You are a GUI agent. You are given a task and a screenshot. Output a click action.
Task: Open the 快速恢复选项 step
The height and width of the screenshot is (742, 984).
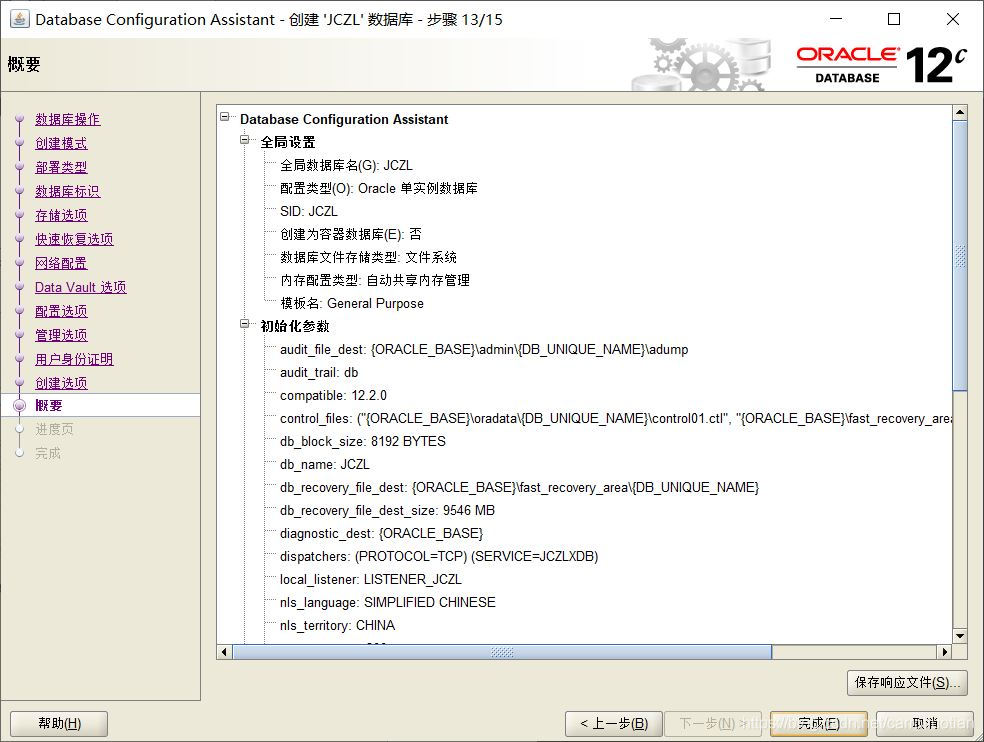click(x=74, y=239)
